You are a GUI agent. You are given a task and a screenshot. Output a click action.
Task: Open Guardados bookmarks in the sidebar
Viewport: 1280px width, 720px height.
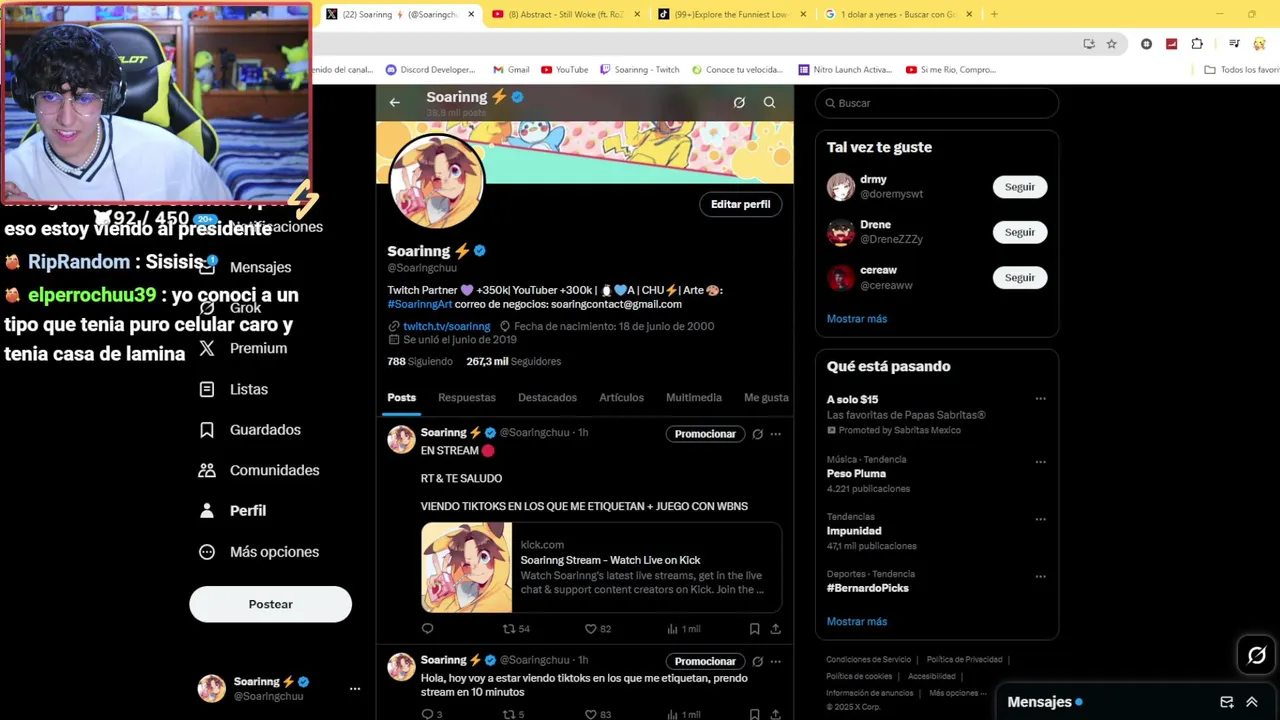(250, 430)
